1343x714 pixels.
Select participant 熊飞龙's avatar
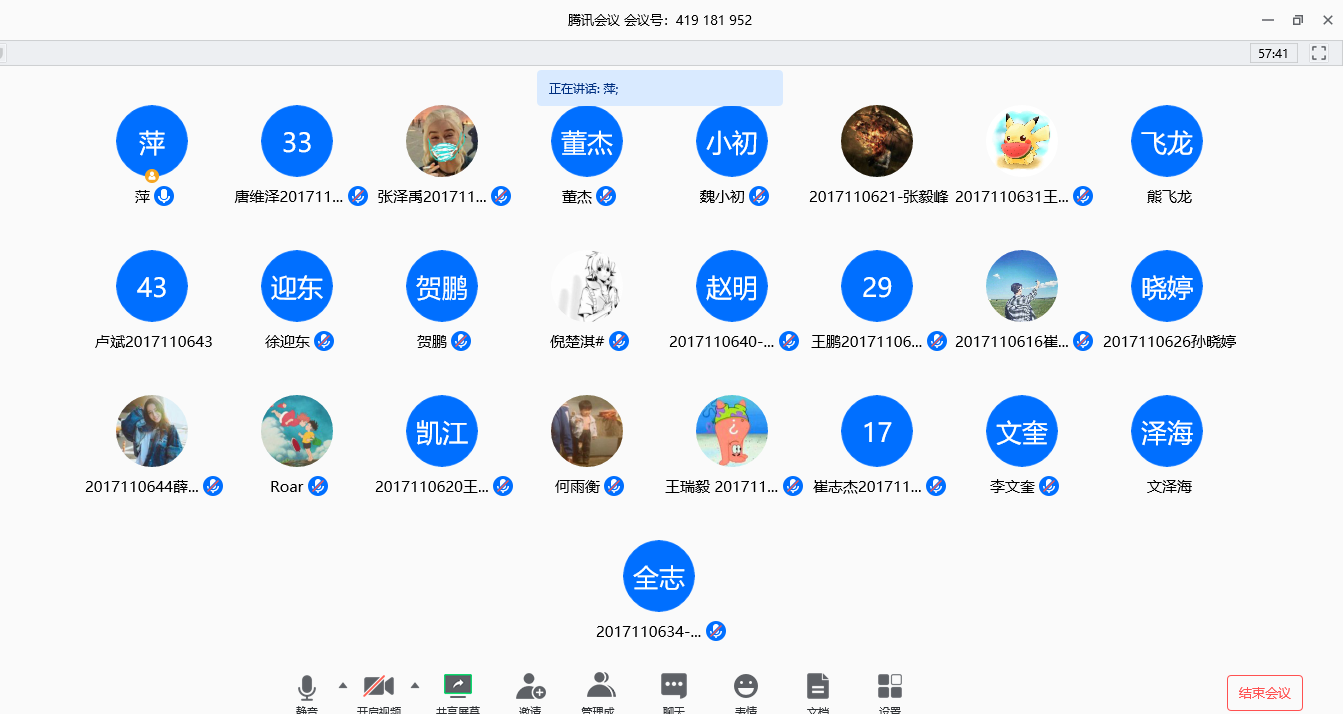(1166, 142)
